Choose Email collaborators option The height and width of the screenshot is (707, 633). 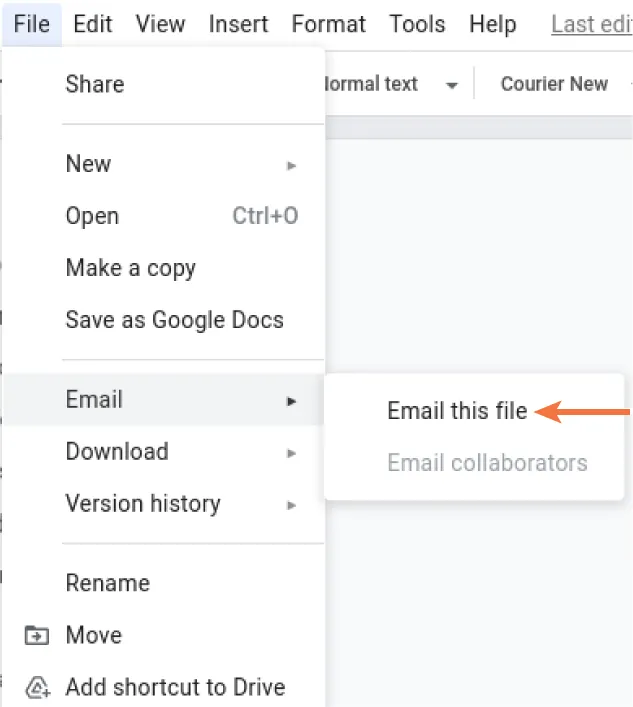[x=487, y=463]
